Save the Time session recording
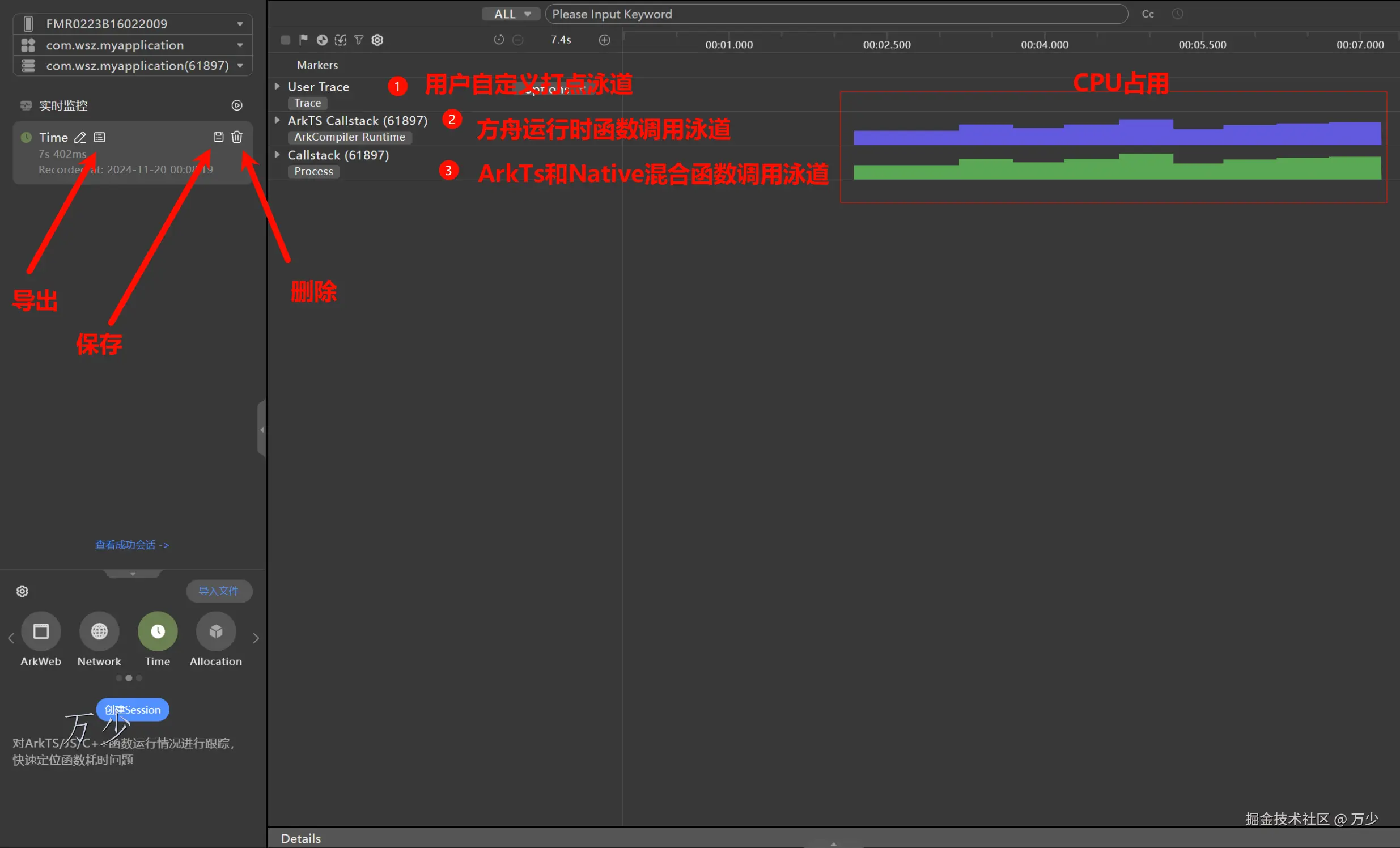The image size is (1400, 848). pos(218,137)
